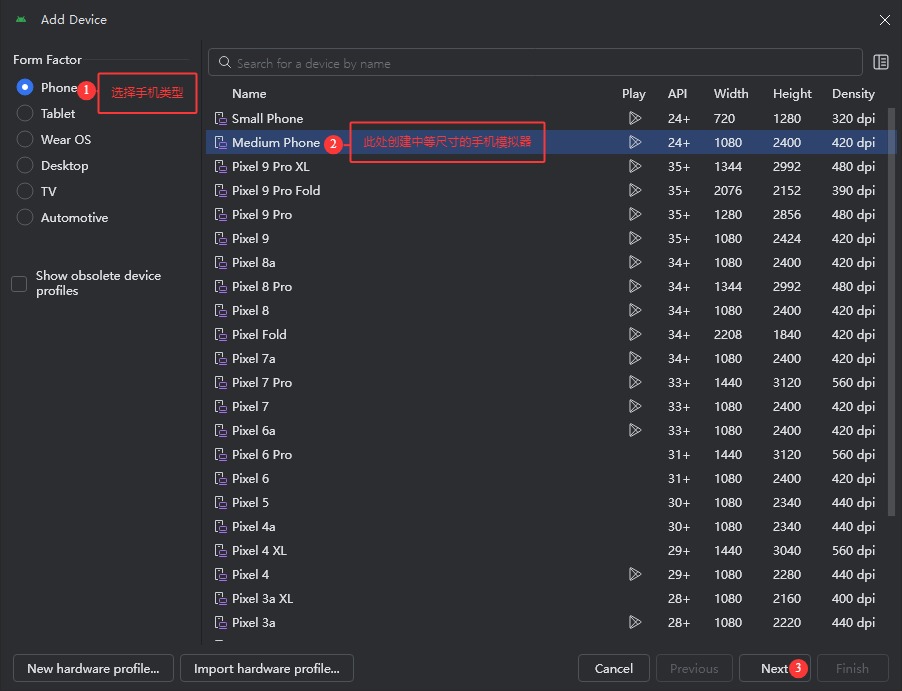
Task: Choose the Wear OS form factor
Action: pos(25,139)
